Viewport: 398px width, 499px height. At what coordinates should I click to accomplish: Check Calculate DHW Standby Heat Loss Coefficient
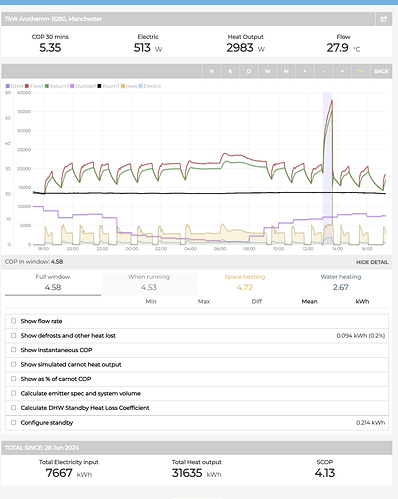tap(13, 408)
